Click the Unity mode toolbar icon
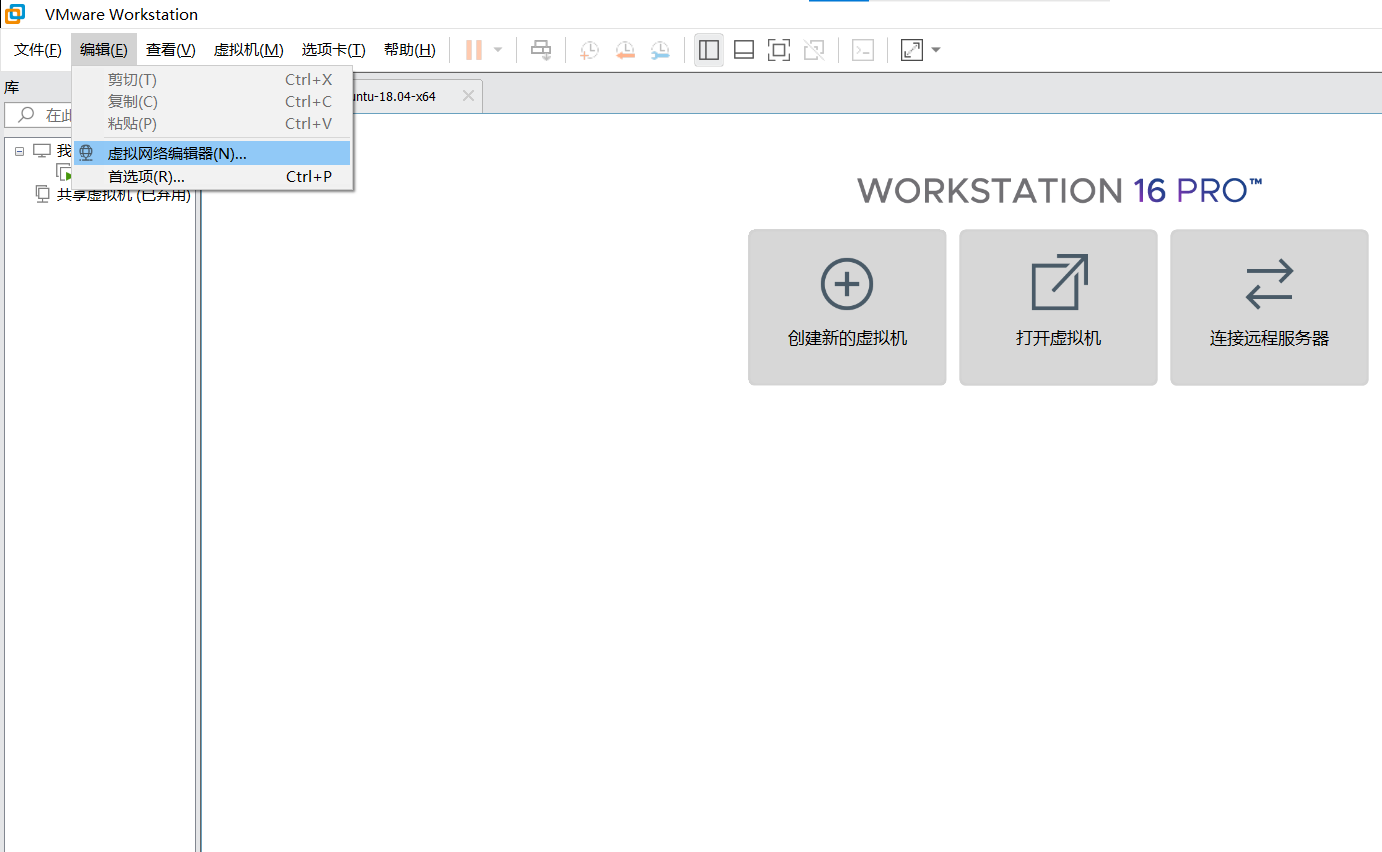Image resolution: width=1382 pixels, height=852 pixels. [814, 50]
